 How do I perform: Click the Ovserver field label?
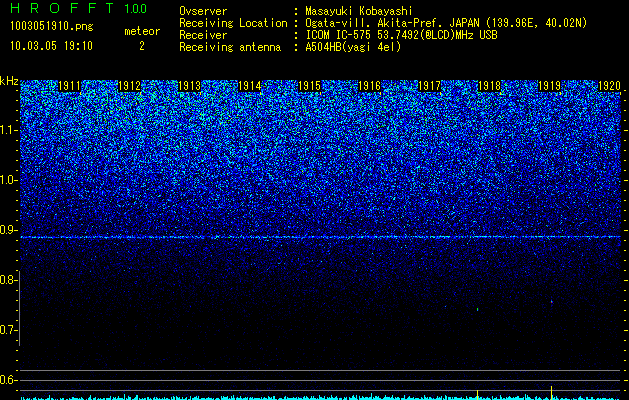[203, 11]
